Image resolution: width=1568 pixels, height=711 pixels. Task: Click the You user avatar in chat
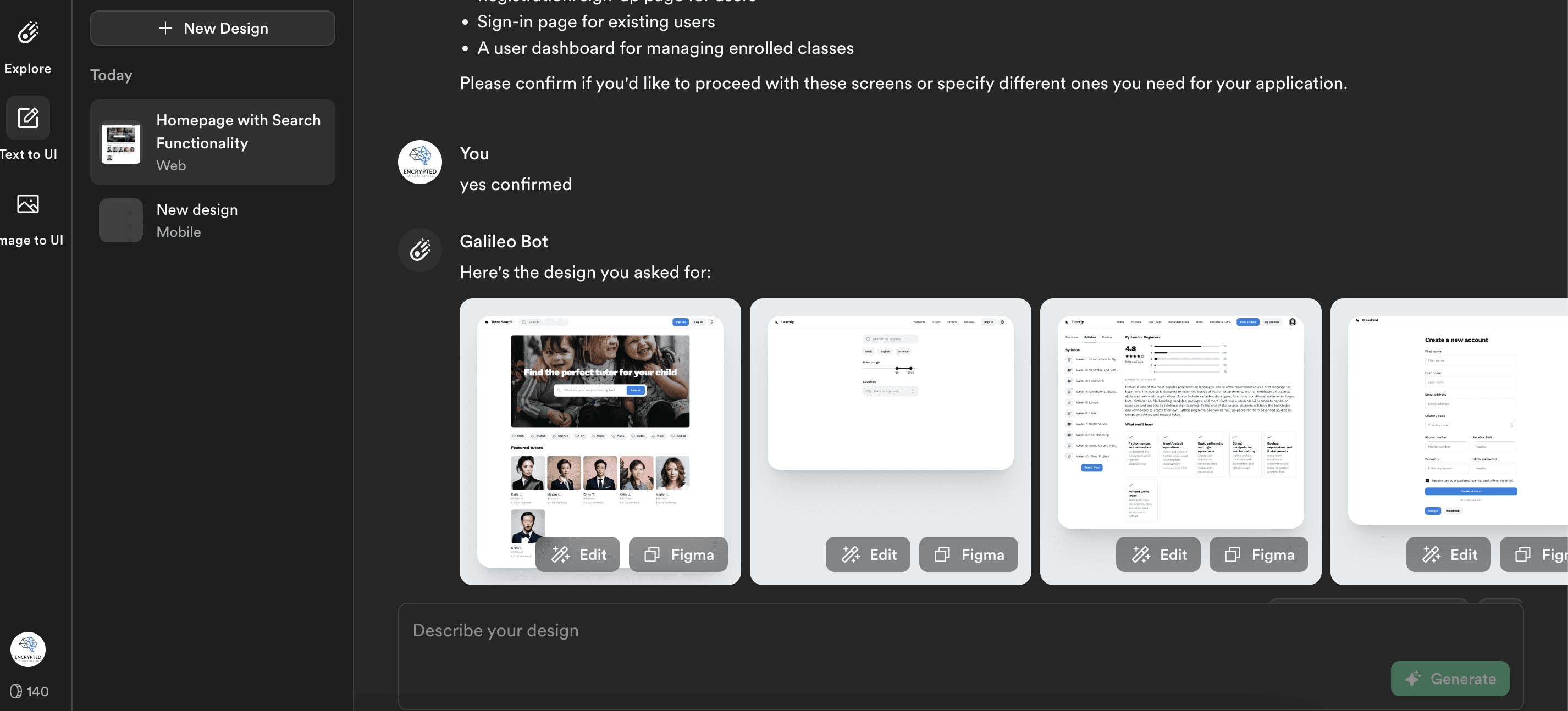coord(420,163)
